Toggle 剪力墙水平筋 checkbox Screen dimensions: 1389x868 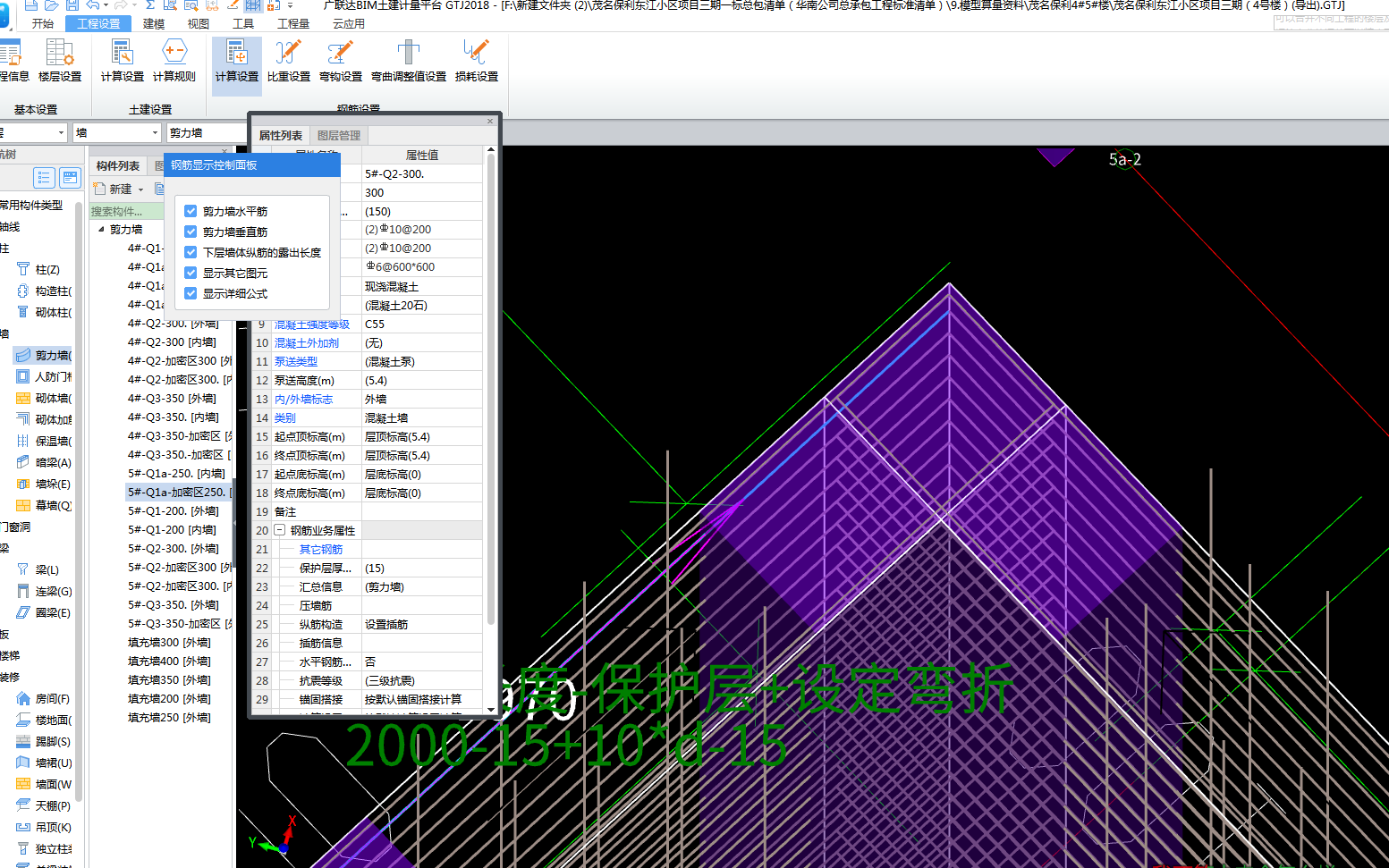pyautogui.click(x=191, y=211)
